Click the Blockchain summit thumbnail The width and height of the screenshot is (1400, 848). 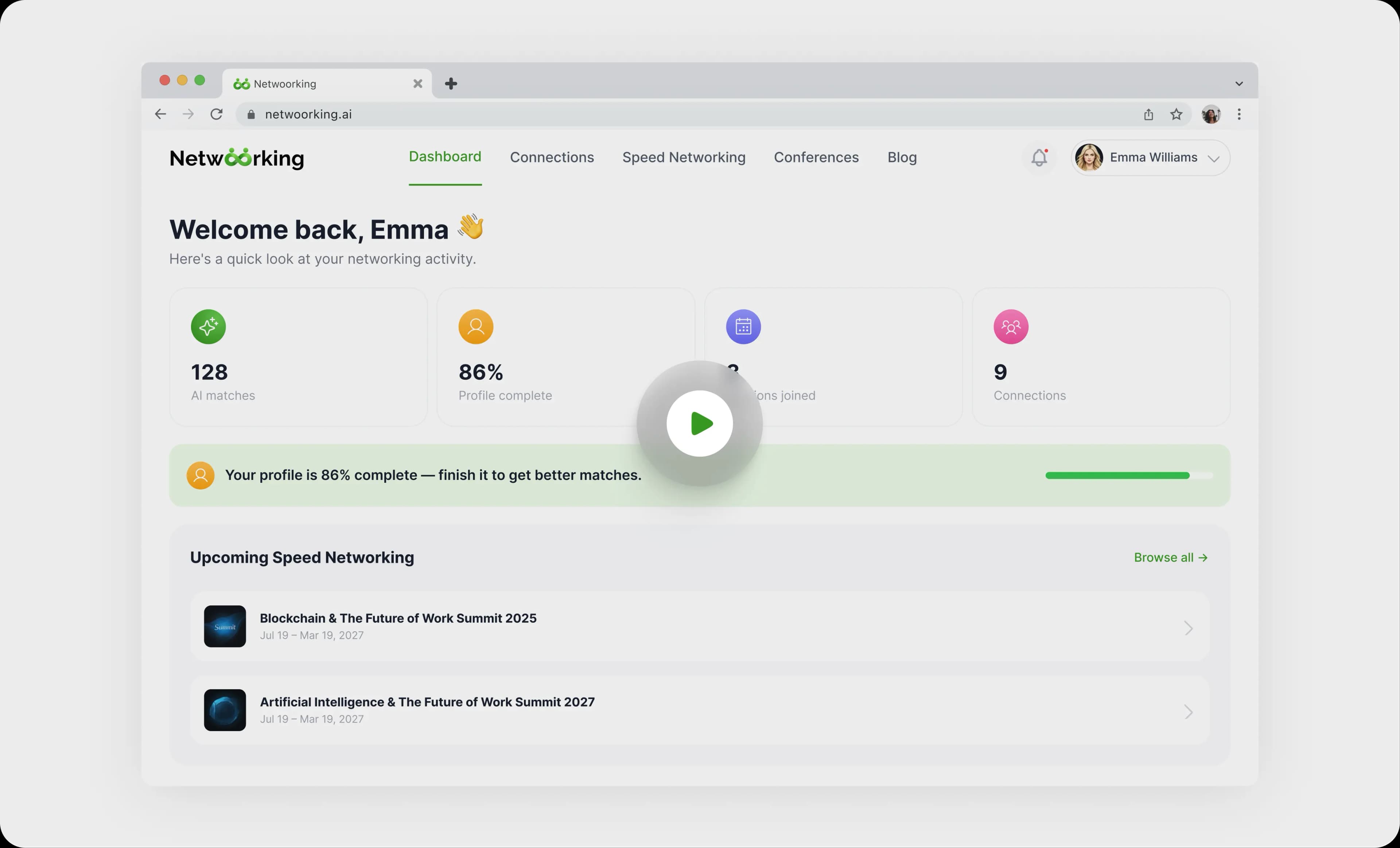click(225, 626)
